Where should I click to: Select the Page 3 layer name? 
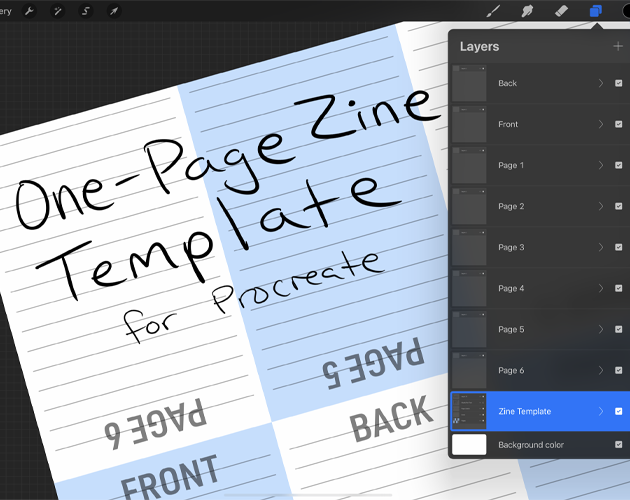(x=511, y=247)
